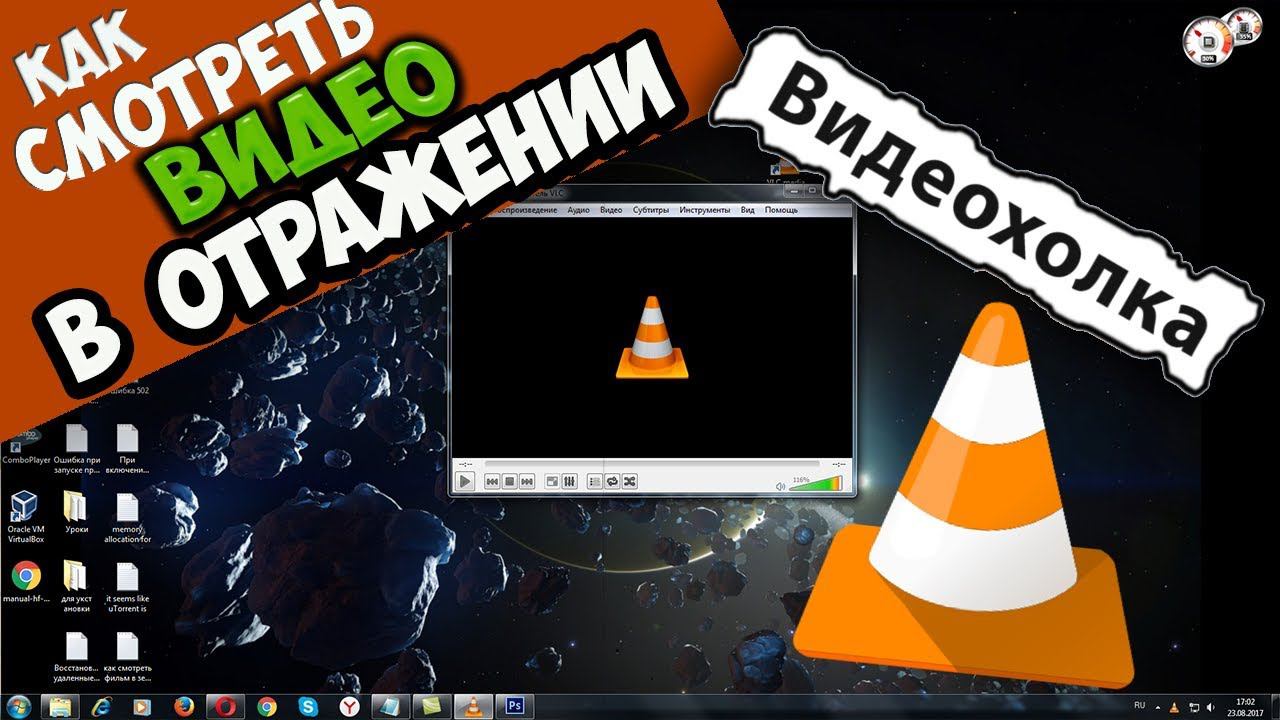This screenshot has width=1280, height=720.
Task: Select the Восстанов... удаленные file
Action: [x=76, y=657]
